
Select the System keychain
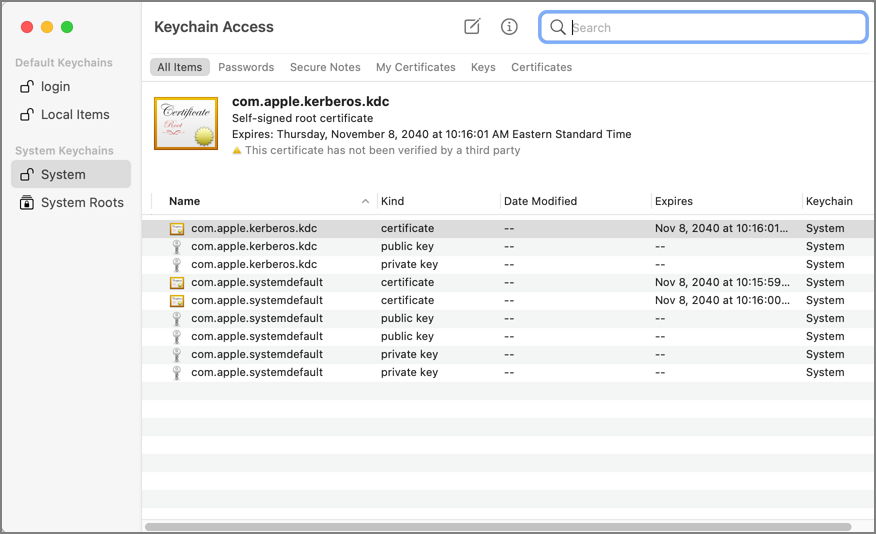(70, 174)
